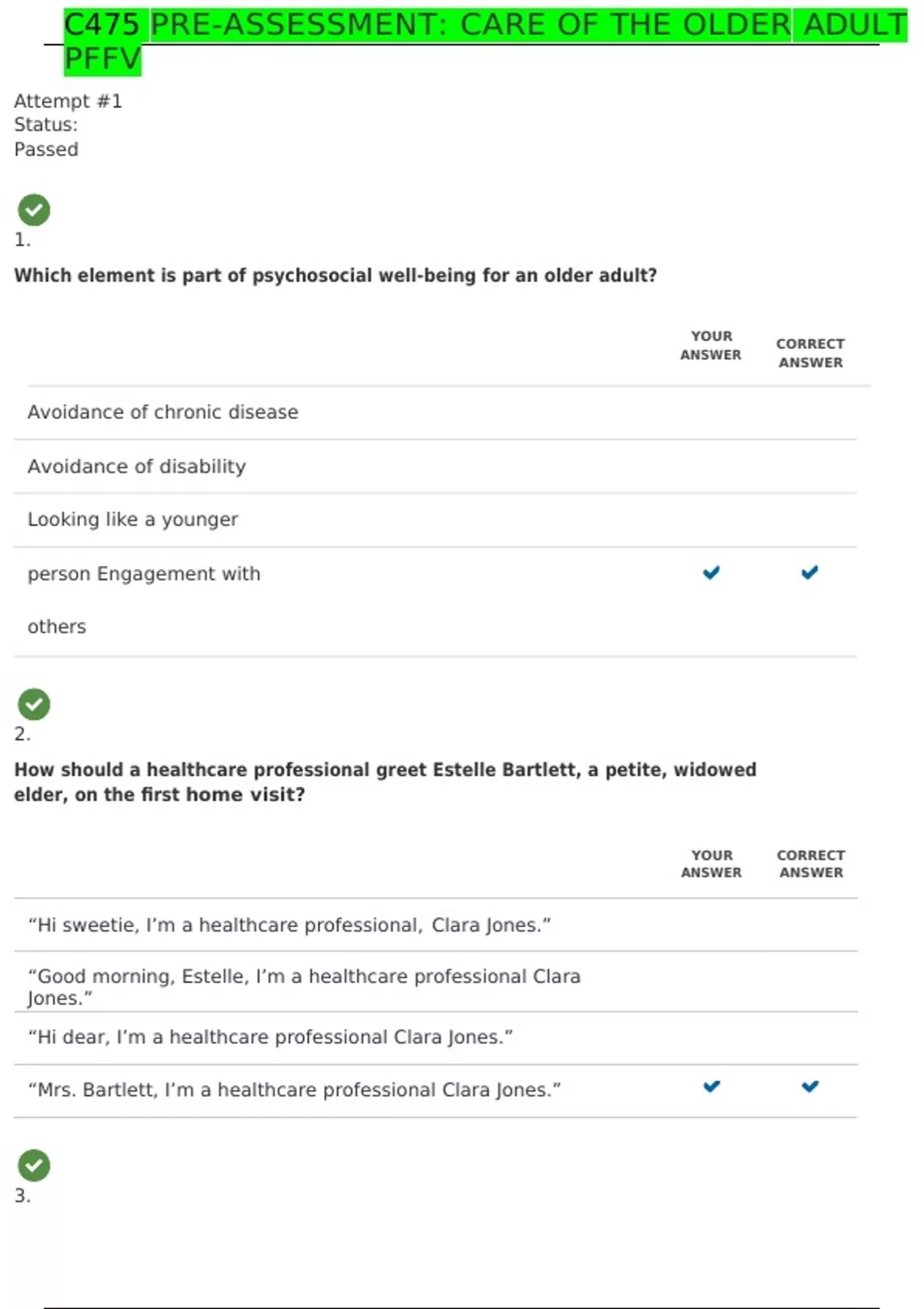Click the question 1 psychosocial well-being prompt
The height and width of the screenshot is (1309, 924).
coord(335,275)
